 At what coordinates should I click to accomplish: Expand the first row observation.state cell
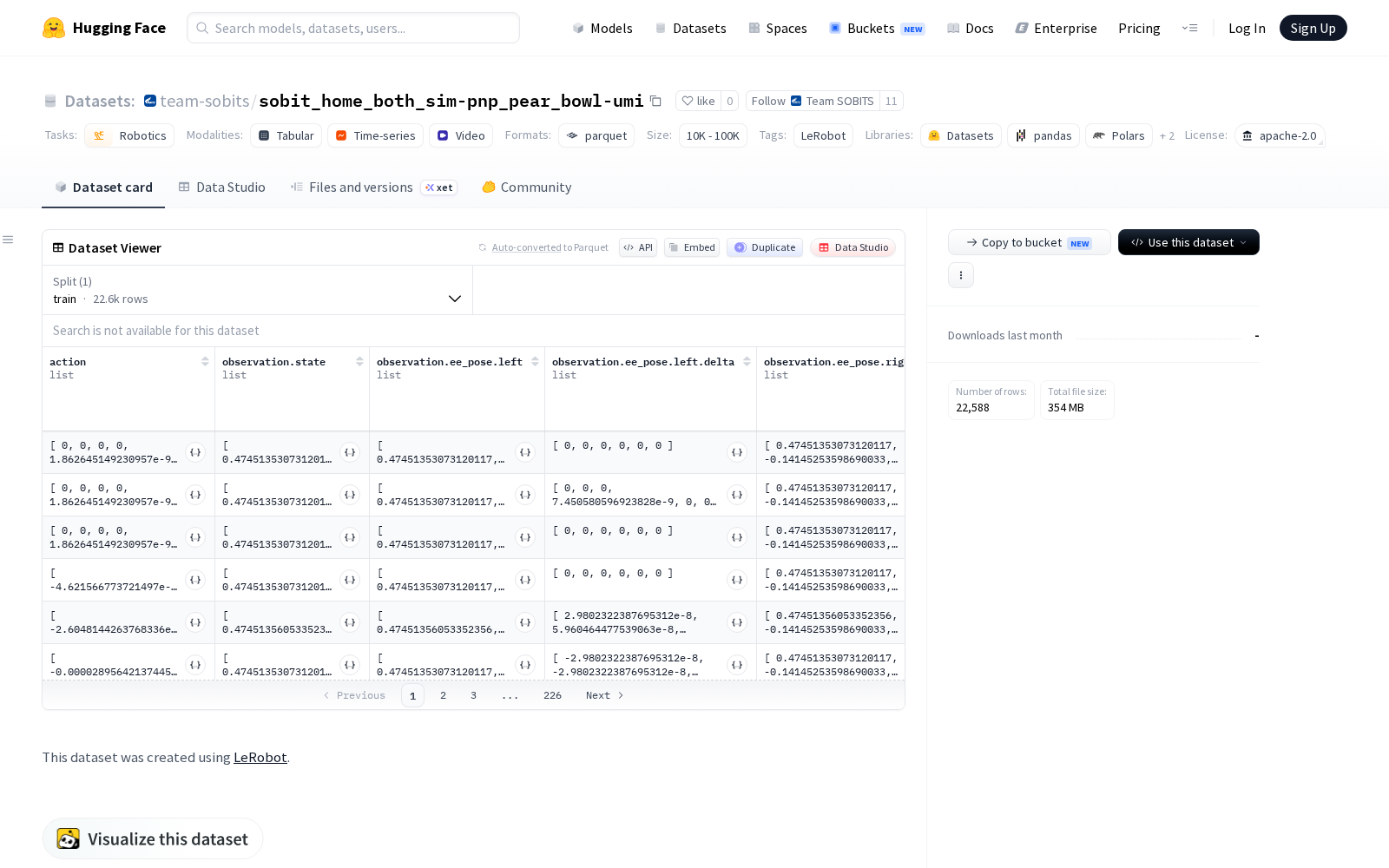tap(350, 452)
